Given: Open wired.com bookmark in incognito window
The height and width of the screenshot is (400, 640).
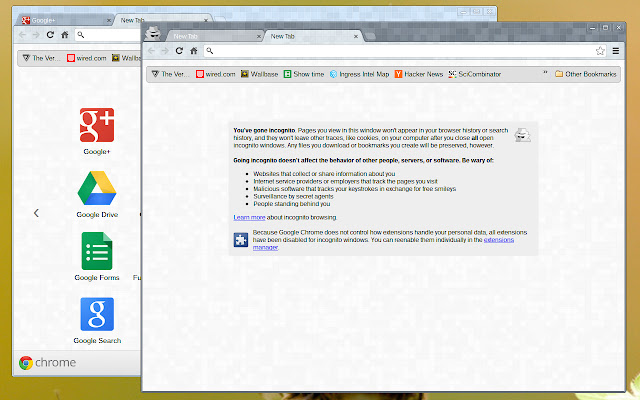Looking at the screenshot, I should [x=216, y=74].
